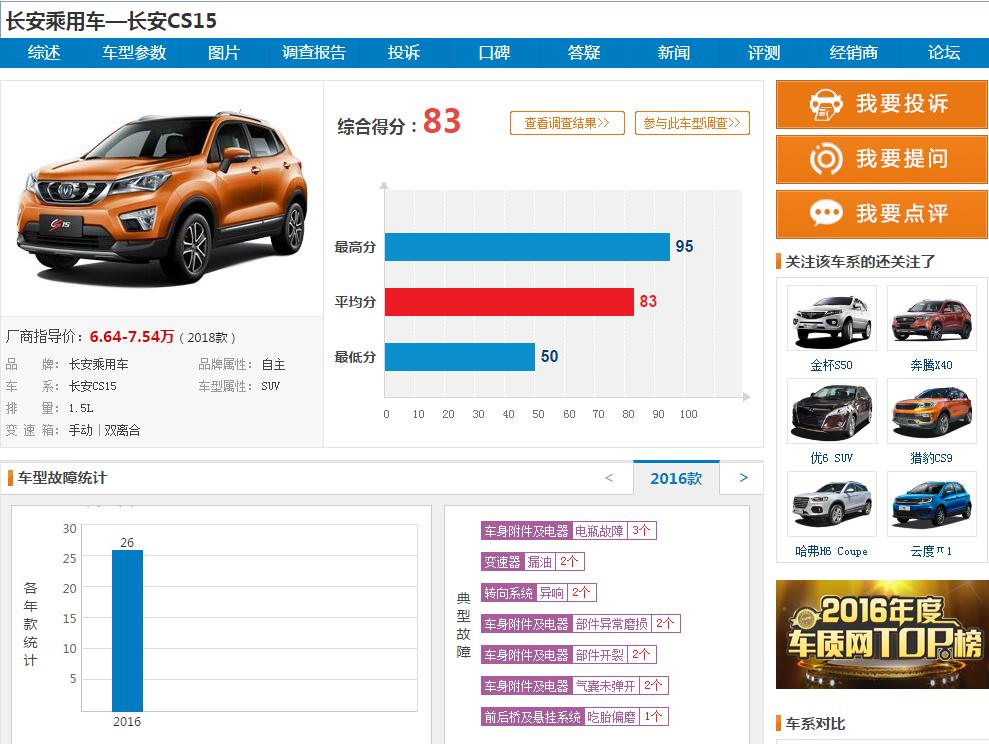Click the 电瓶故障 3个 fault tag
The width and height of the screenshot is (989, 744).
tap(568, 531)
